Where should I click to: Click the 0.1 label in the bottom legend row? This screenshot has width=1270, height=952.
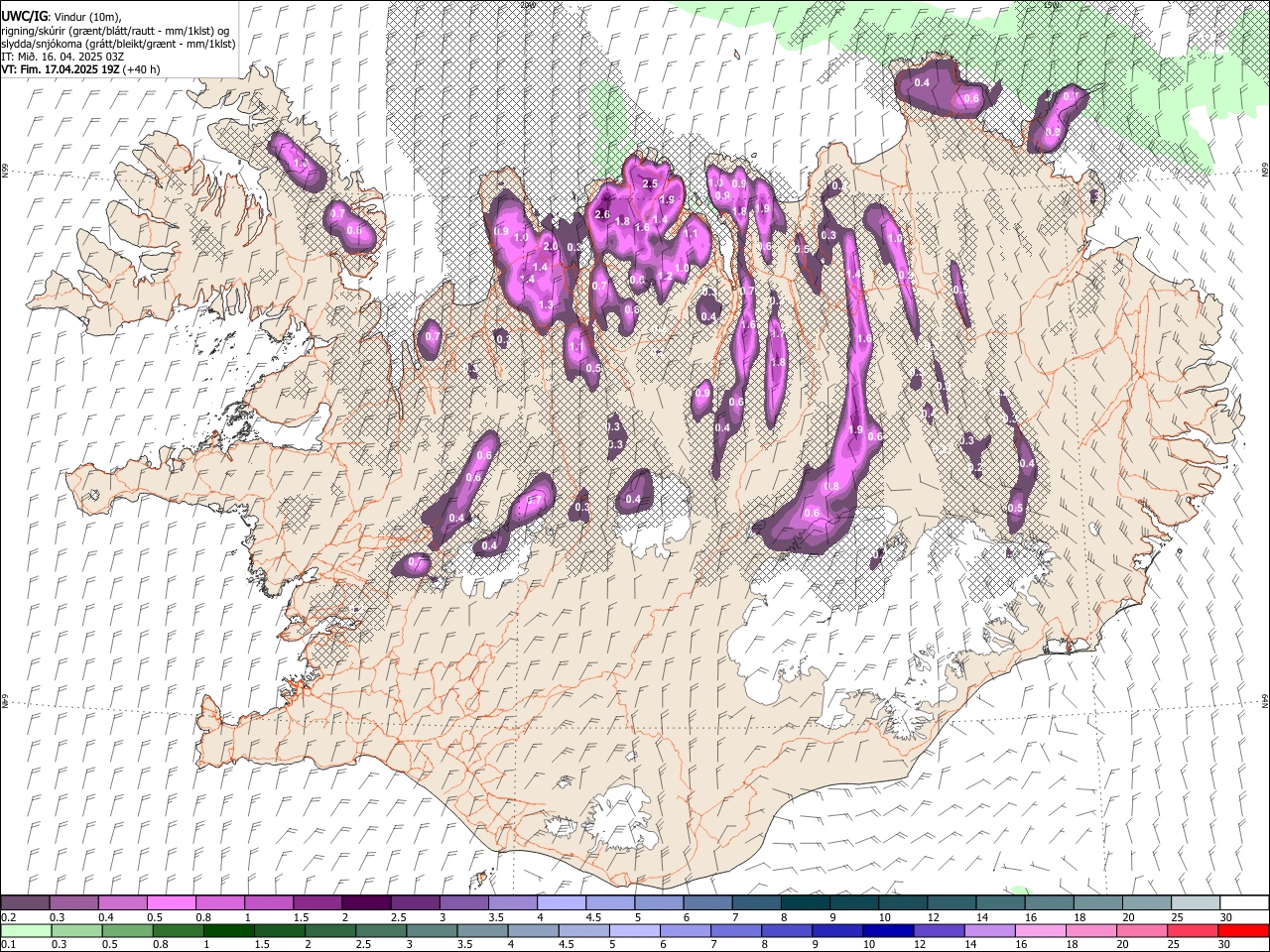(8, 945)
